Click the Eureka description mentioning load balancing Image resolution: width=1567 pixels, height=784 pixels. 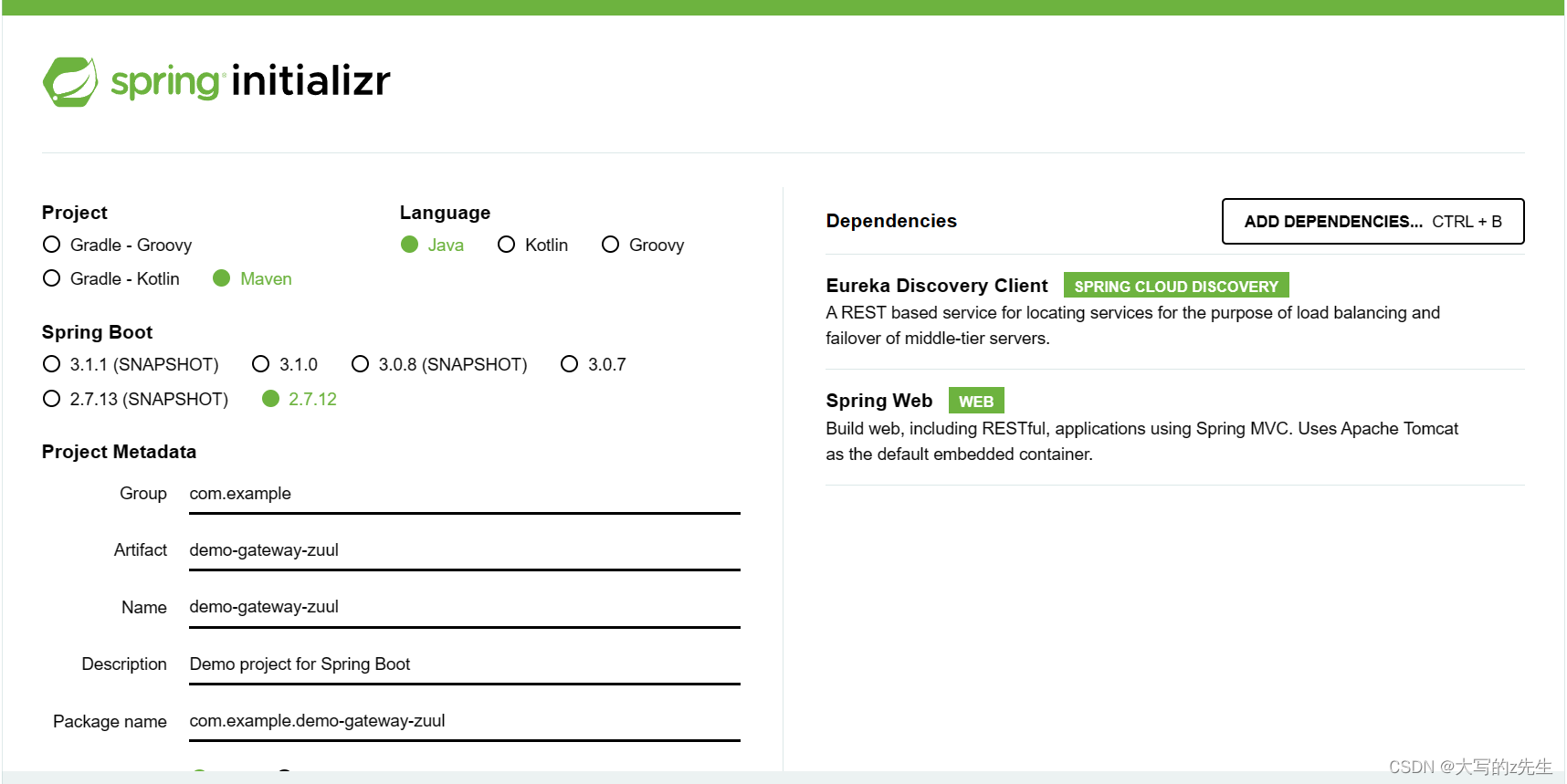coord(1132,325)
